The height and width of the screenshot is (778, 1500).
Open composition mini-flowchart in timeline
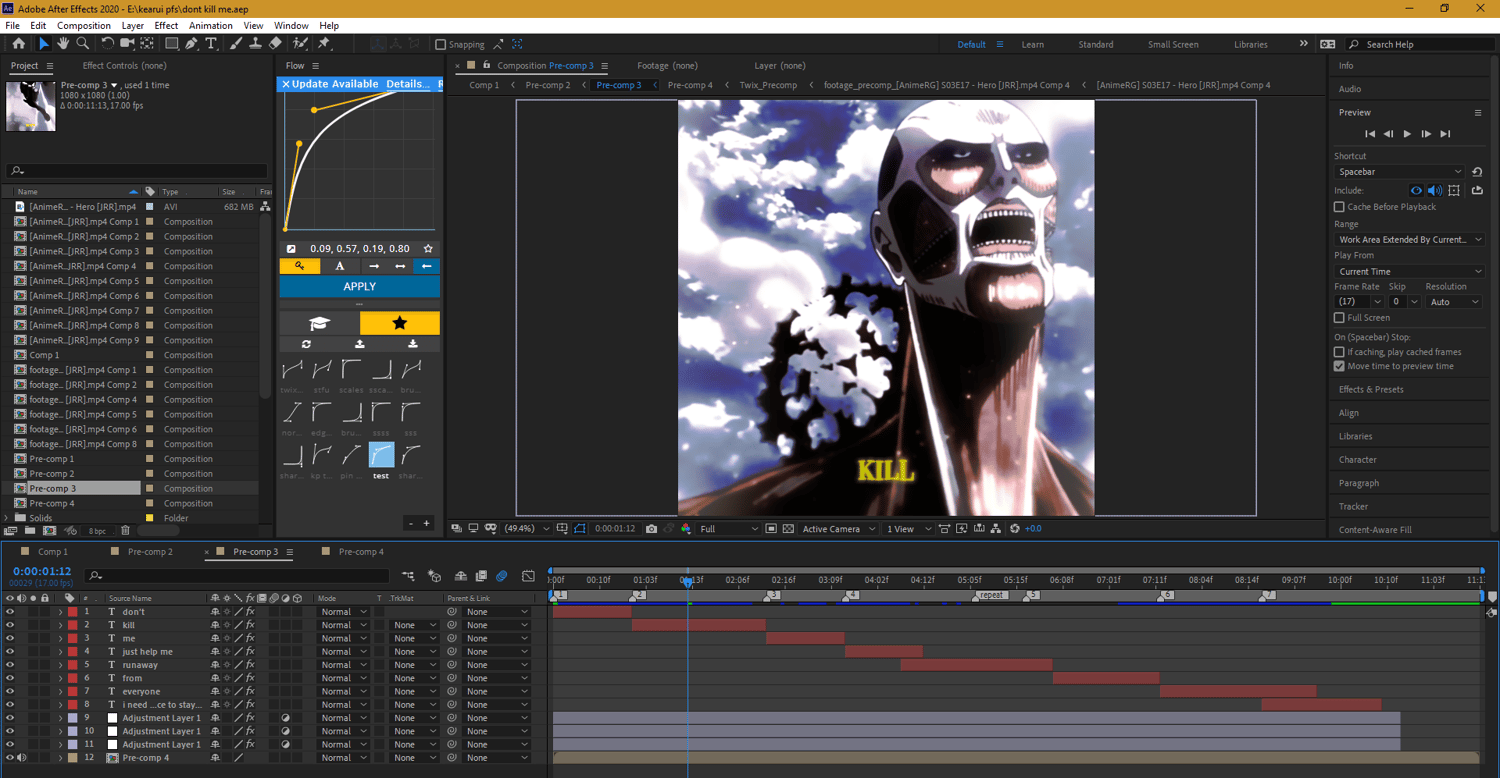click(408, 576)
